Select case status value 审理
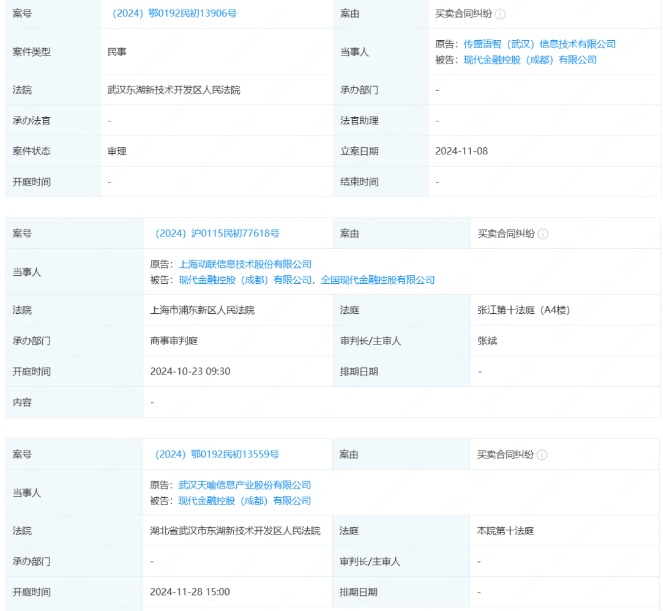The width and height of the screenshot is (663, 611). coord(117,151)
